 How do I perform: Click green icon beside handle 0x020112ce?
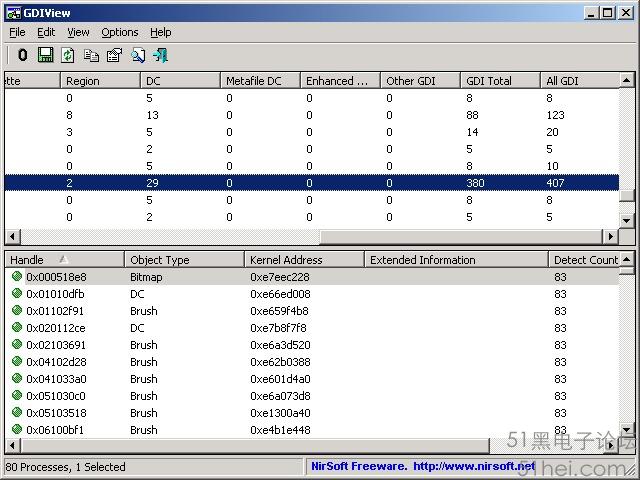pos(17,327)
